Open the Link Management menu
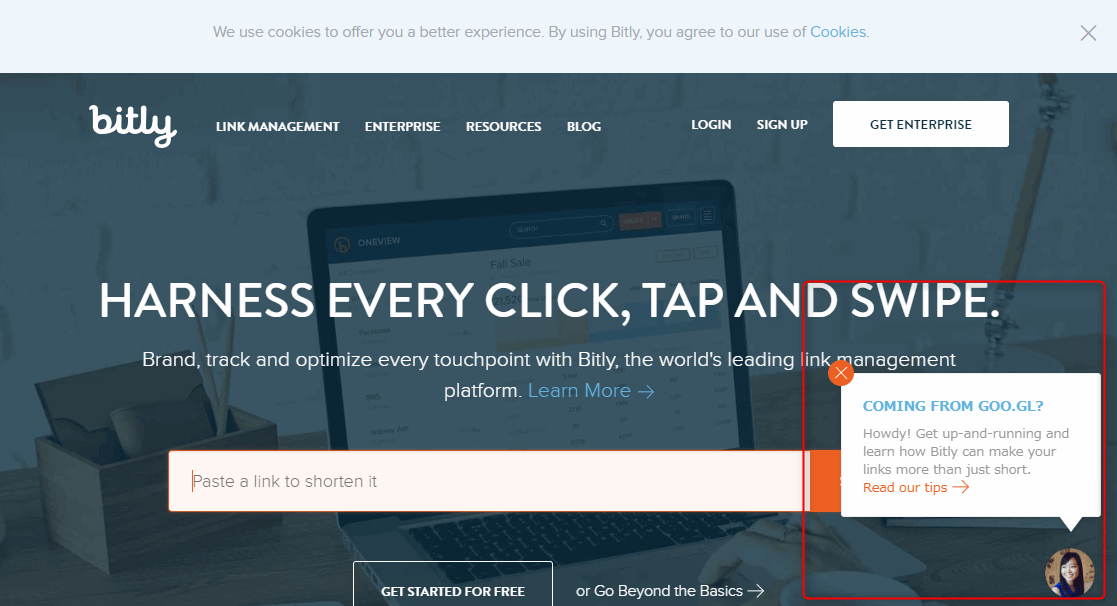 pos(277,126)
